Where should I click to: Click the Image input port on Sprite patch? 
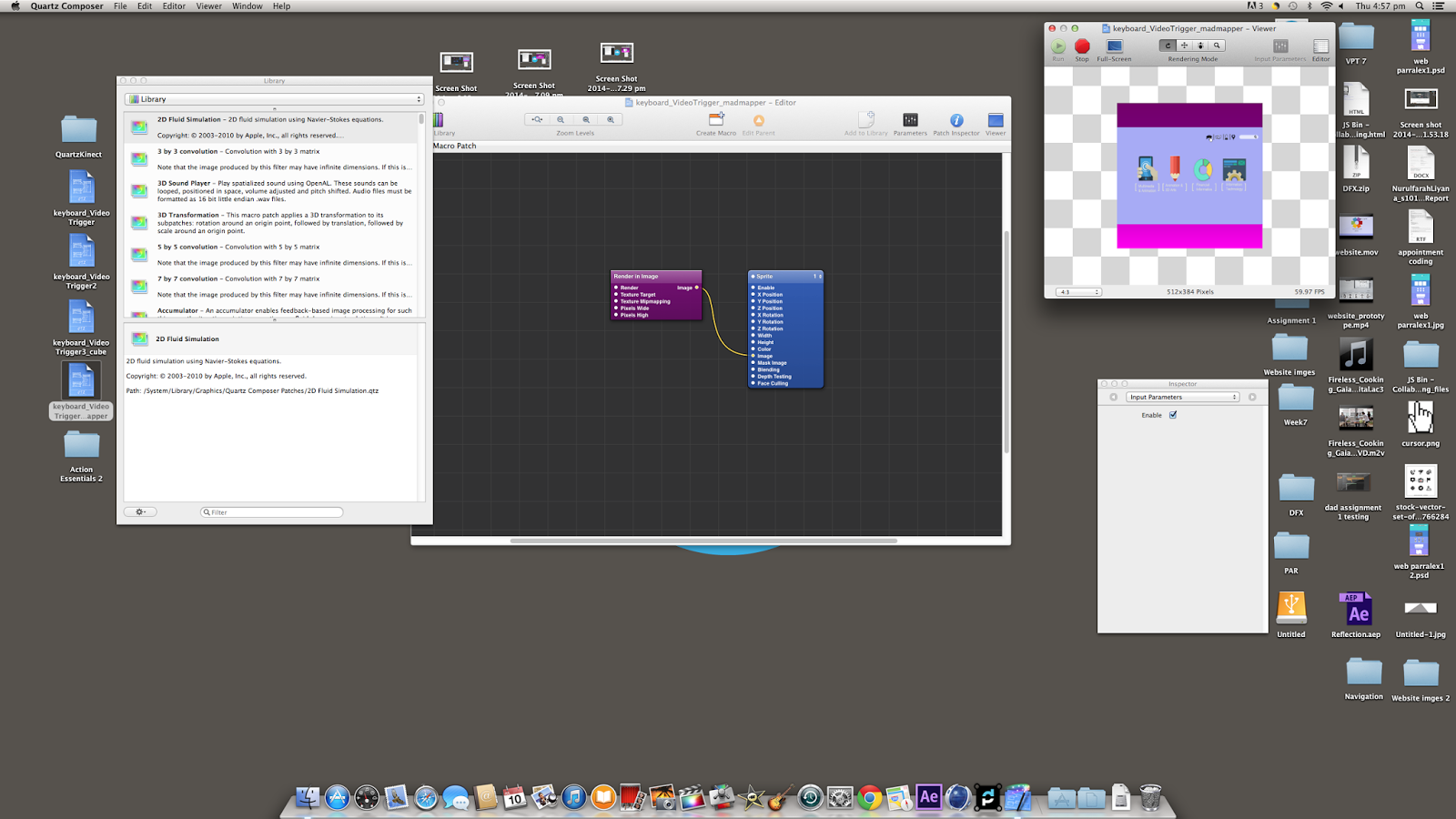tap(753, 356)
